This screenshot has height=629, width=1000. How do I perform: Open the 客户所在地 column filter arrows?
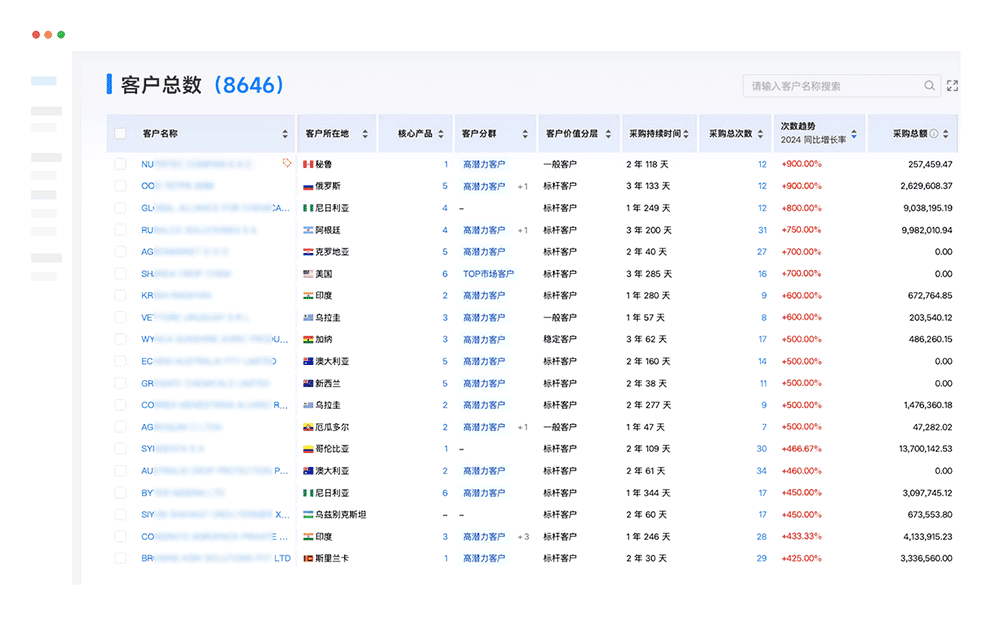(x=365, y=134)
